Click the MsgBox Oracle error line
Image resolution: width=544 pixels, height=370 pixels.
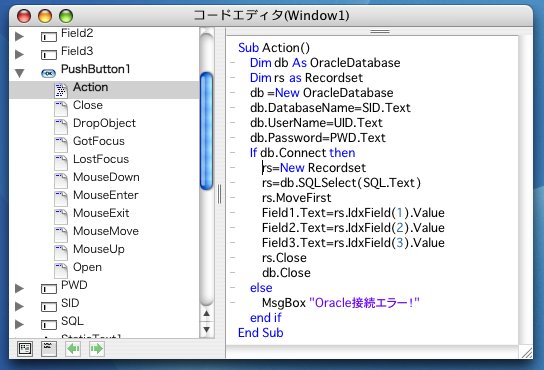[x=340, y=303]
